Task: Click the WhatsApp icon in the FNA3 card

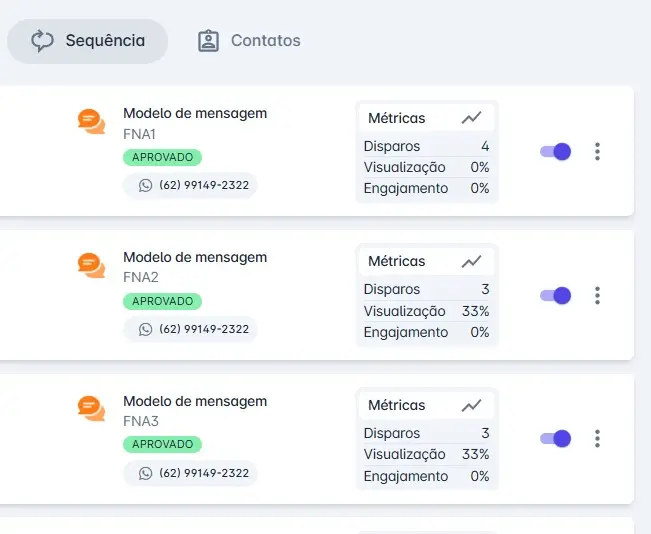Action: [145, 473]
